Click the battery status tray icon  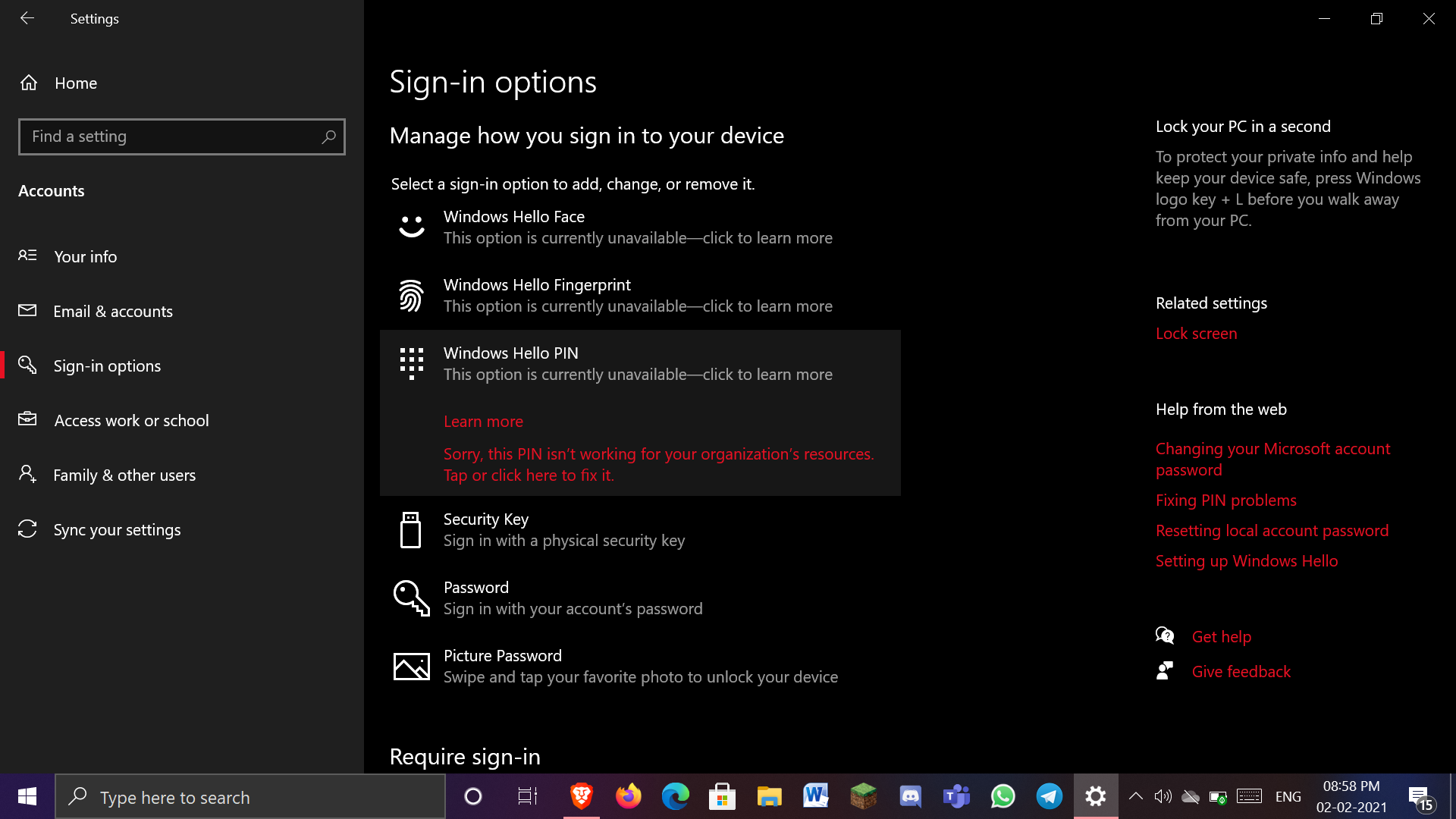1218,797
